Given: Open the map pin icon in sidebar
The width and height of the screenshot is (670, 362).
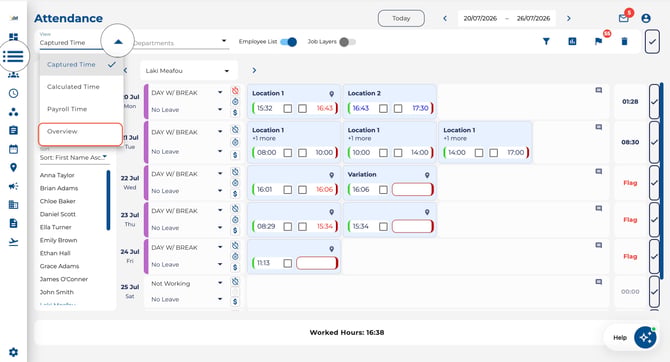Looking at the screenshot, I should coord(14,168).
